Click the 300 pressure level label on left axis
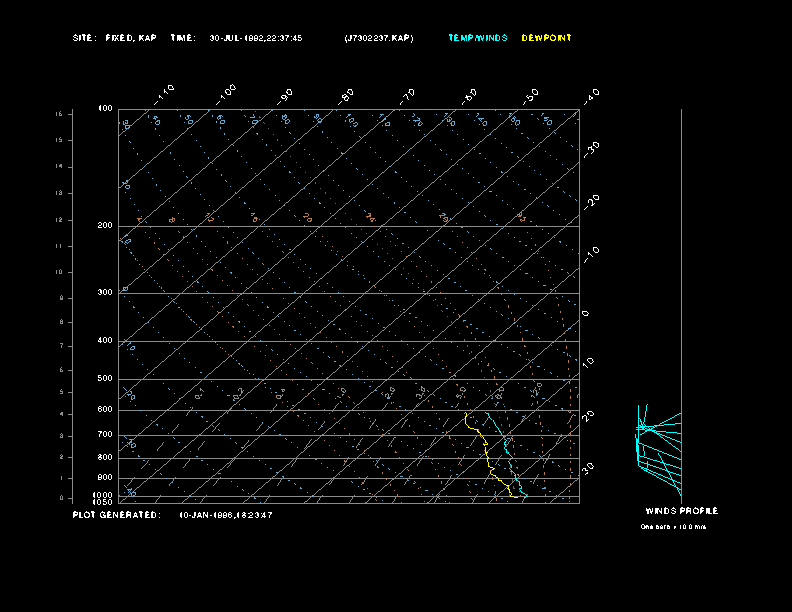This screenshot has width=792, height=612. pyautogui.click(x=104, y=293)
